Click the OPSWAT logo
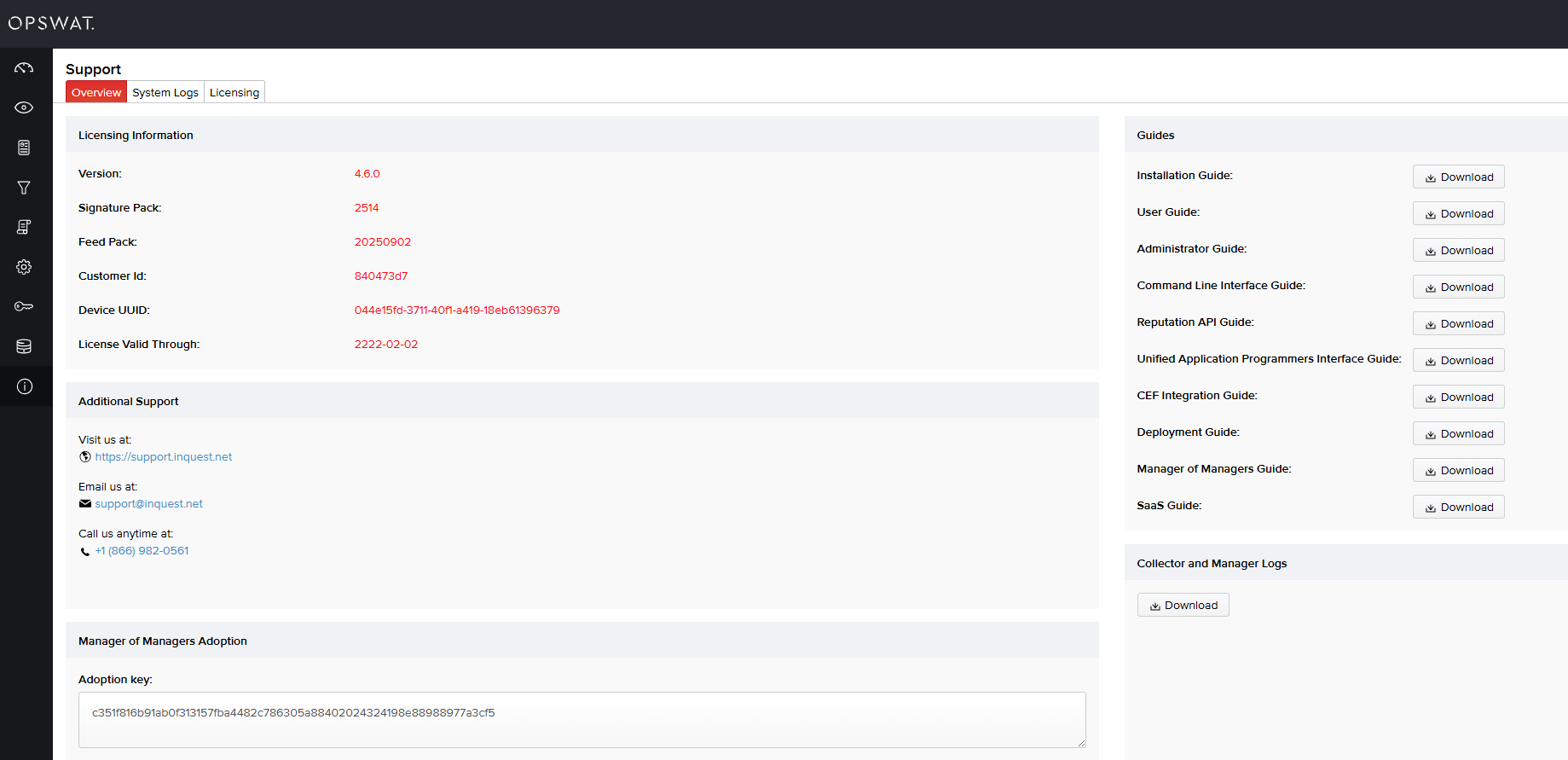 (x=51, y=23)
